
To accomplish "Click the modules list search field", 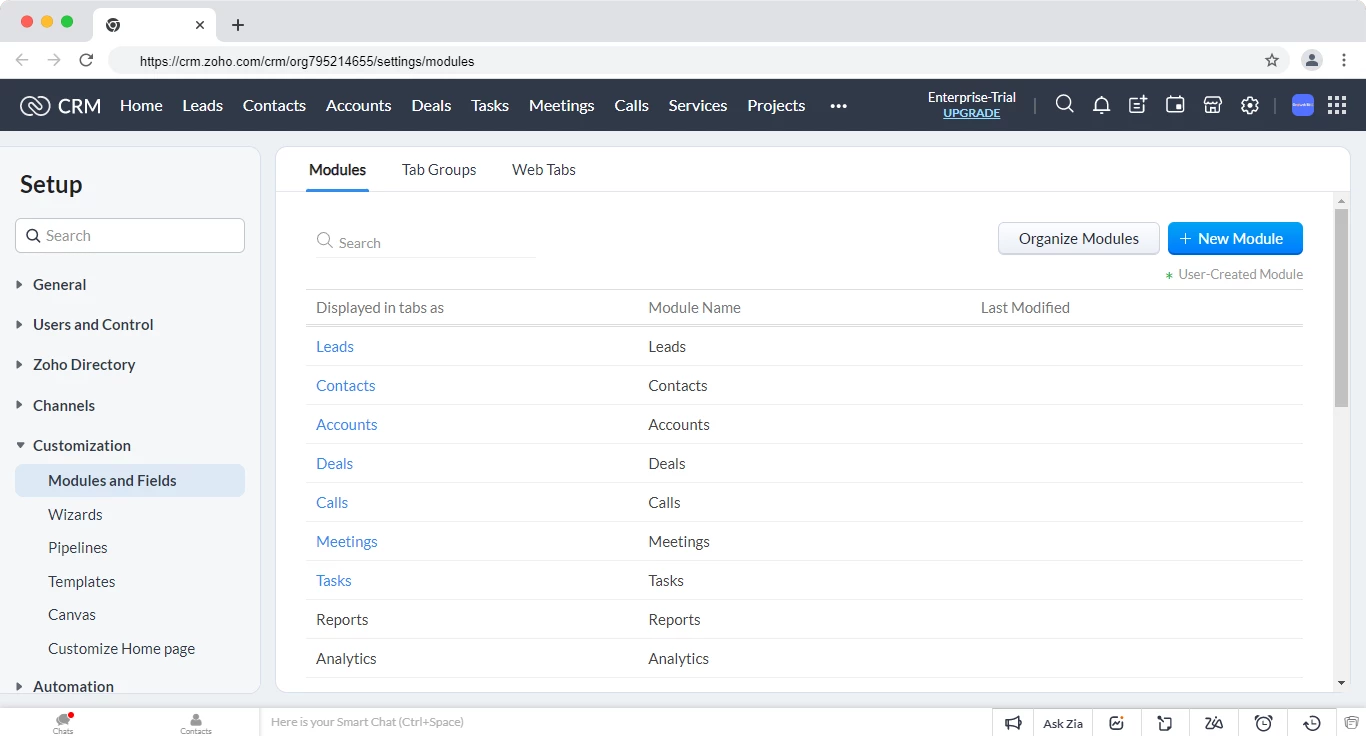I will click(x=426, y=242).
